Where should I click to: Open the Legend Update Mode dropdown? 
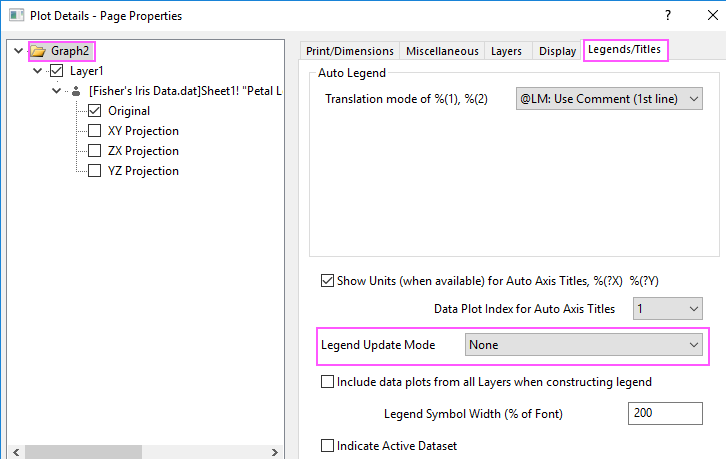583,345
